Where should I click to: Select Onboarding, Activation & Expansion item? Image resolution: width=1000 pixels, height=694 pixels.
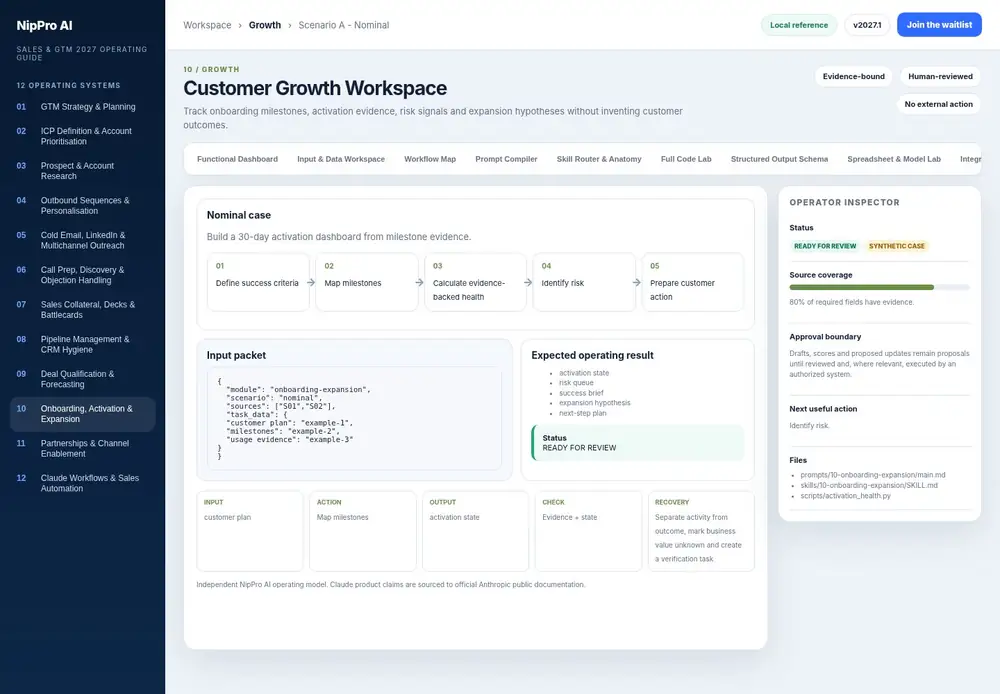(x=82, y=414)
